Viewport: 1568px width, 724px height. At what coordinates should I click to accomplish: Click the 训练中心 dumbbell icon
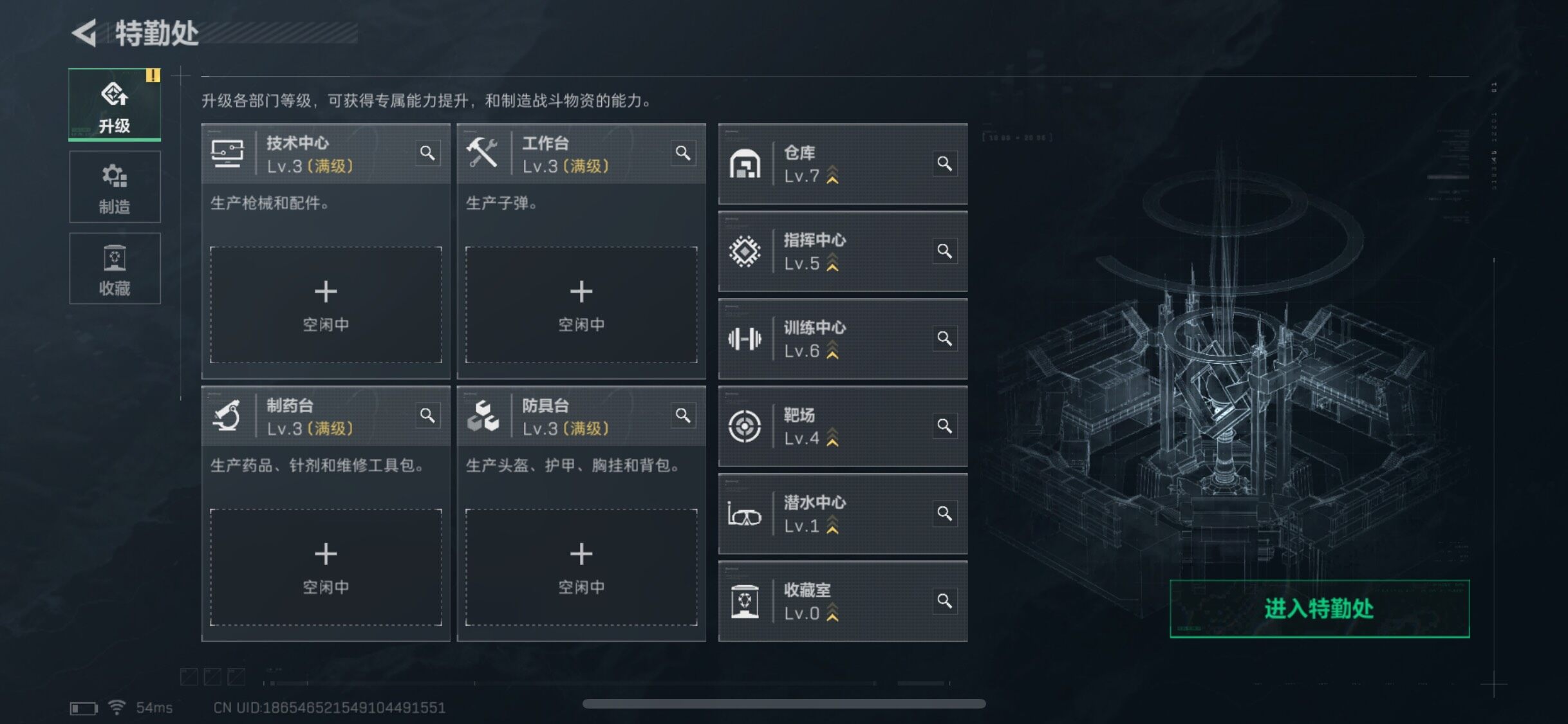click(x=745, y=339)
